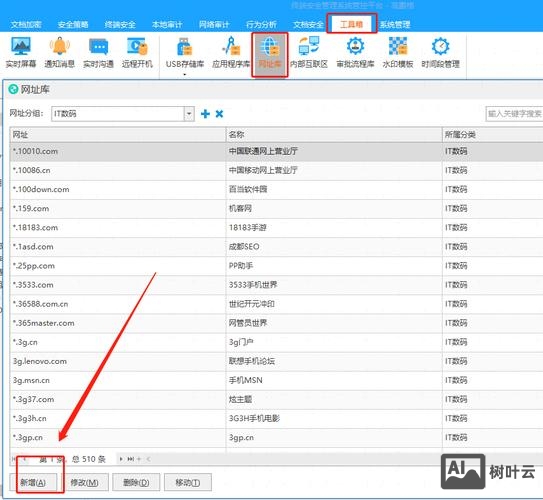Open the 应用程序库 tool

(x=231, y=52)
